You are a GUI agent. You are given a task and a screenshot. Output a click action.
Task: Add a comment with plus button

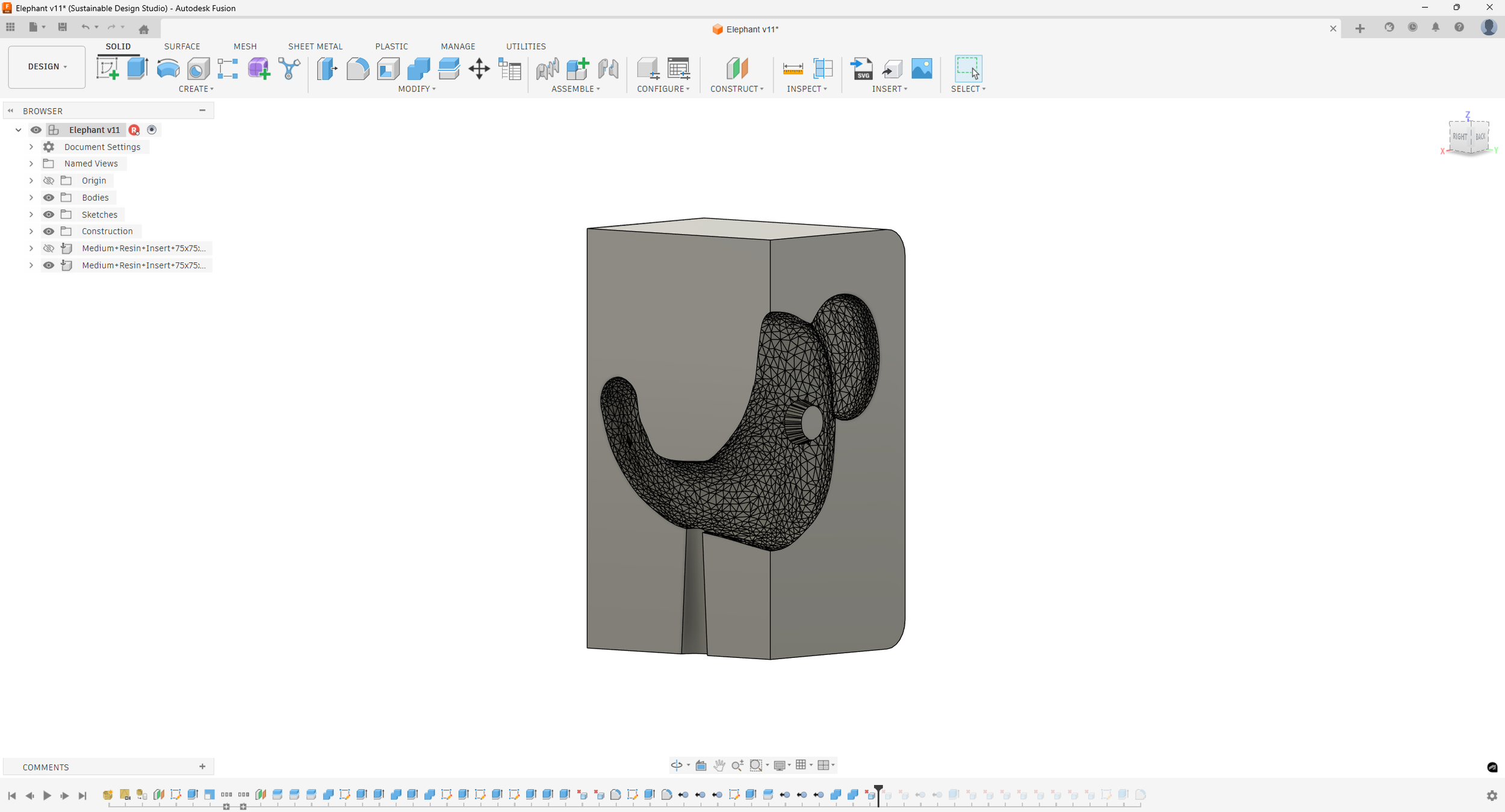[x=202, y=766]
